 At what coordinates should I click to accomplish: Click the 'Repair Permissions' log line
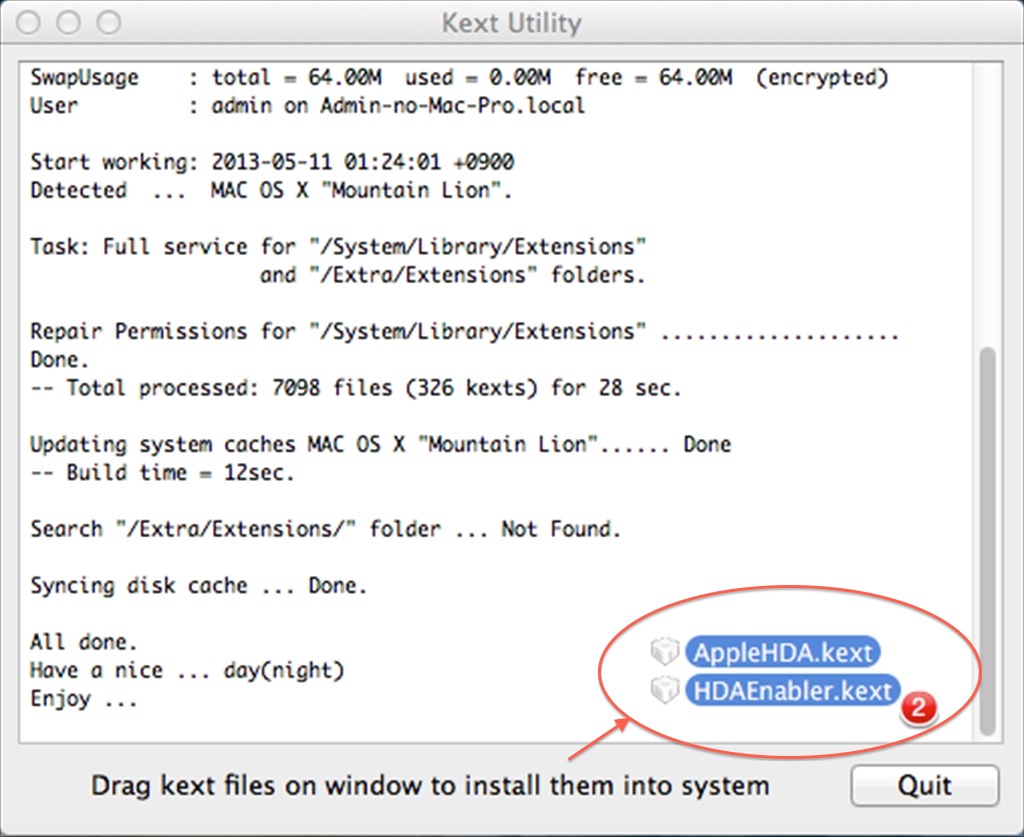point(464,332)
